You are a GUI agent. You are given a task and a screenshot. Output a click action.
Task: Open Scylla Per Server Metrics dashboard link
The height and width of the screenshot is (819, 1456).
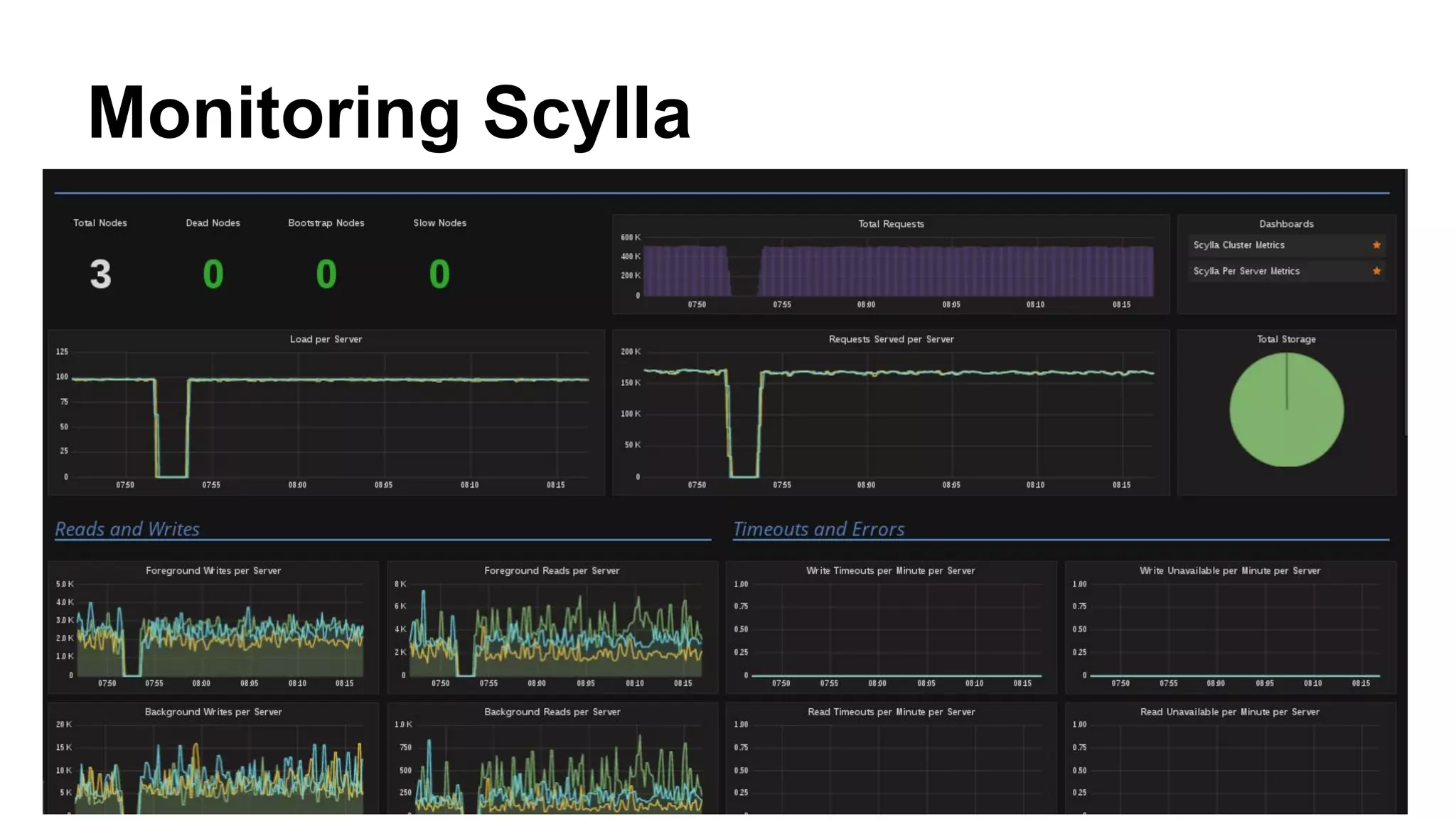point(1246,271)
